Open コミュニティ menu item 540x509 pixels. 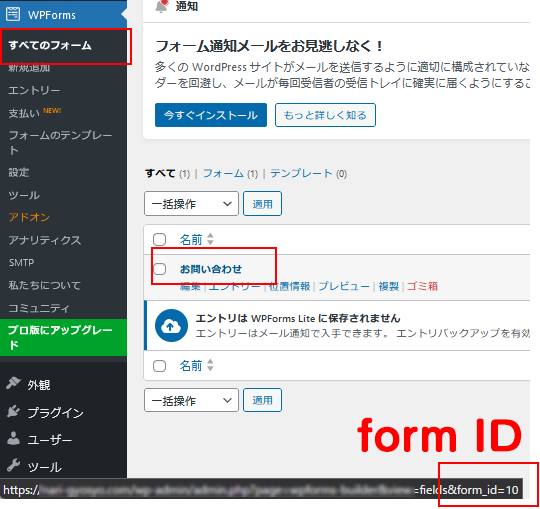pos(39,308)
